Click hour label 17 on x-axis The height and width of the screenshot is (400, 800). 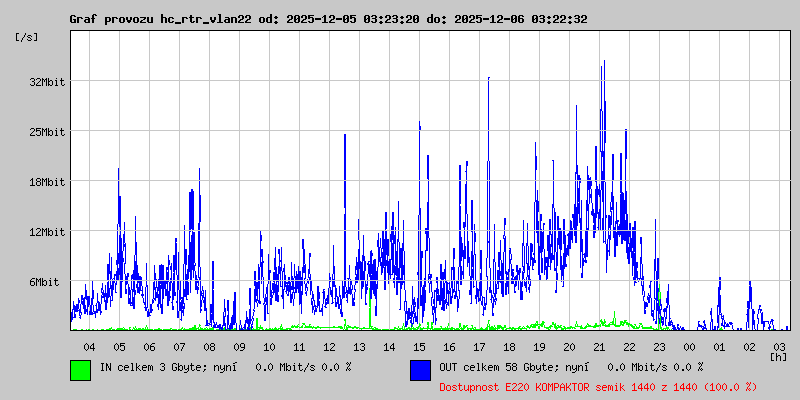pyautogui.click(x=480, y=347)
